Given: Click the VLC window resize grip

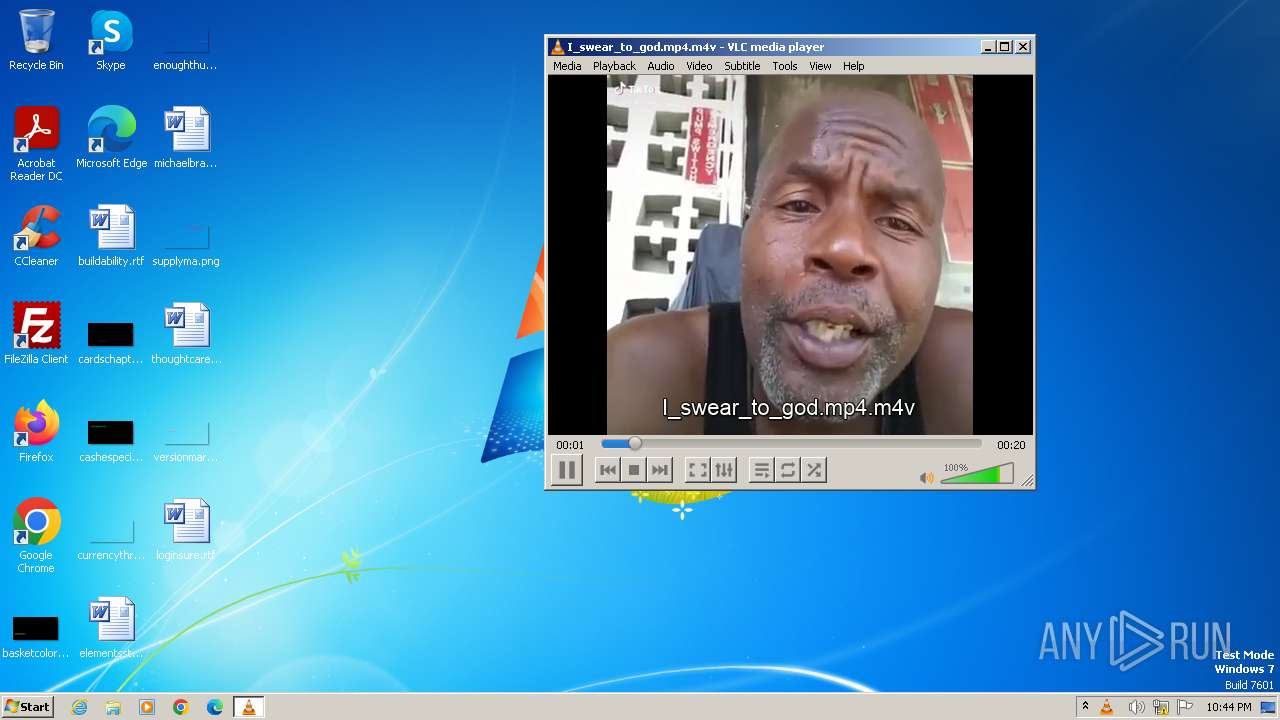Looking at the screenshot, I should [1026, 481].
